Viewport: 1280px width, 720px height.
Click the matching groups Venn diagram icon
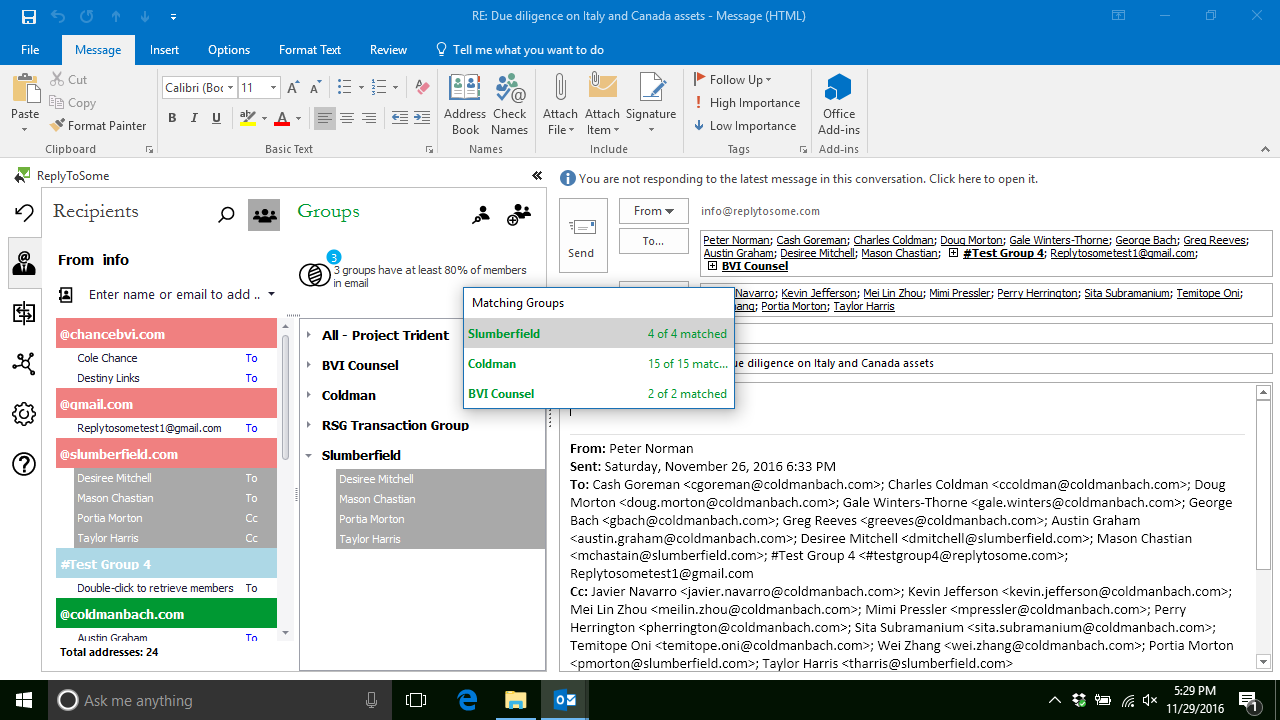pos(315,275)
